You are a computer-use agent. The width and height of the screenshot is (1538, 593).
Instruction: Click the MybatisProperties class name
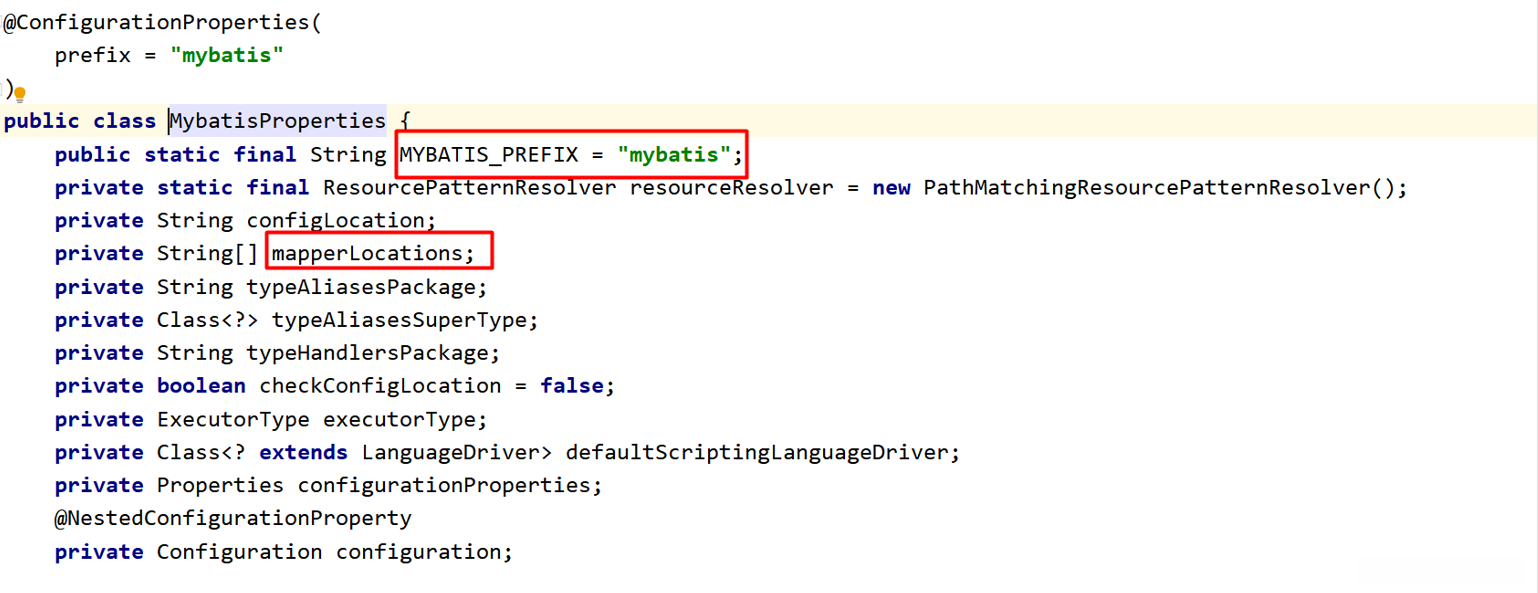tap(277, 121)
